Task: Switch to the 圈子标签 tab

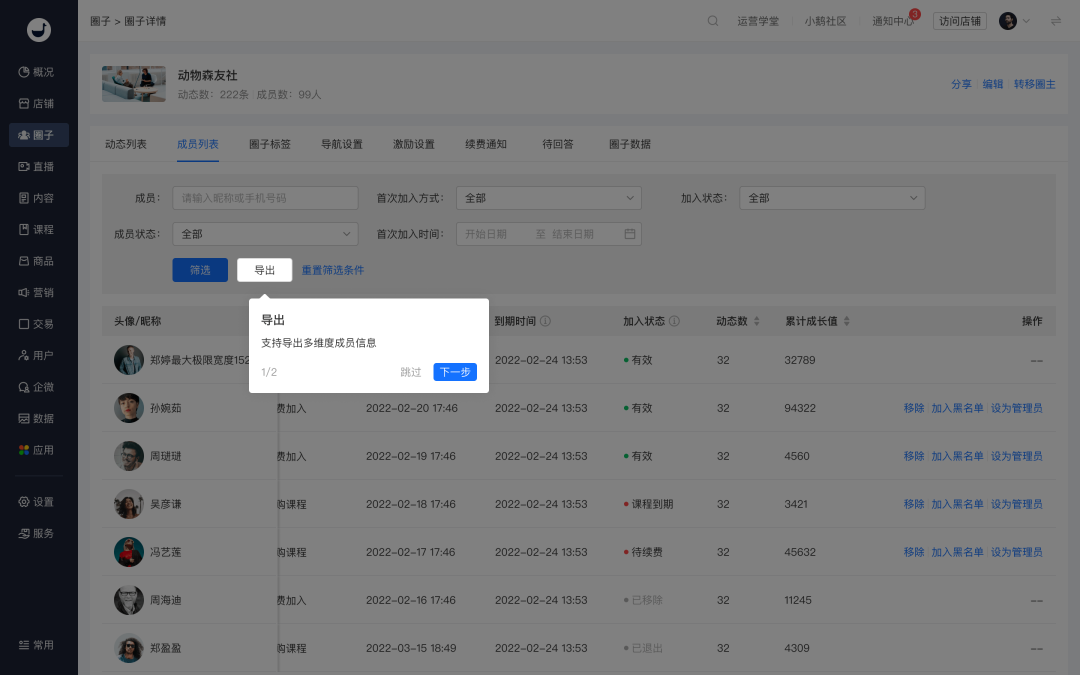Action: (x=270, y=144)
